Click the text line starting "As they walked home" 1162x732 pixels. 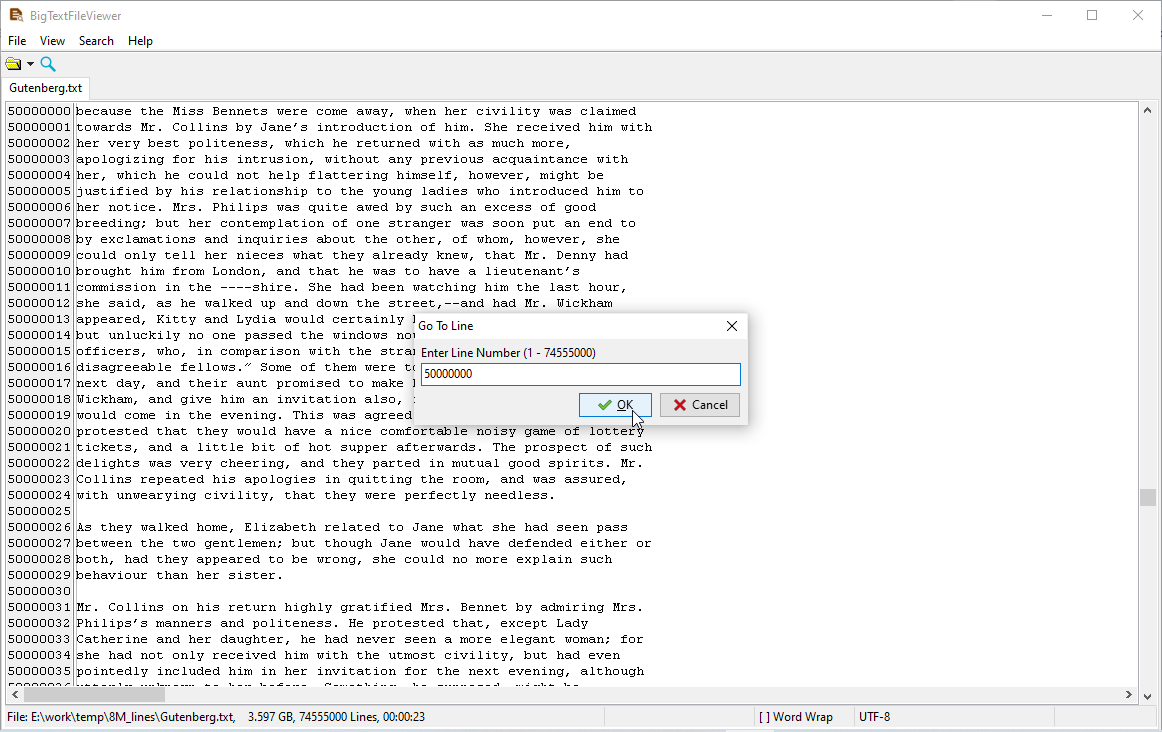(352, 528)
